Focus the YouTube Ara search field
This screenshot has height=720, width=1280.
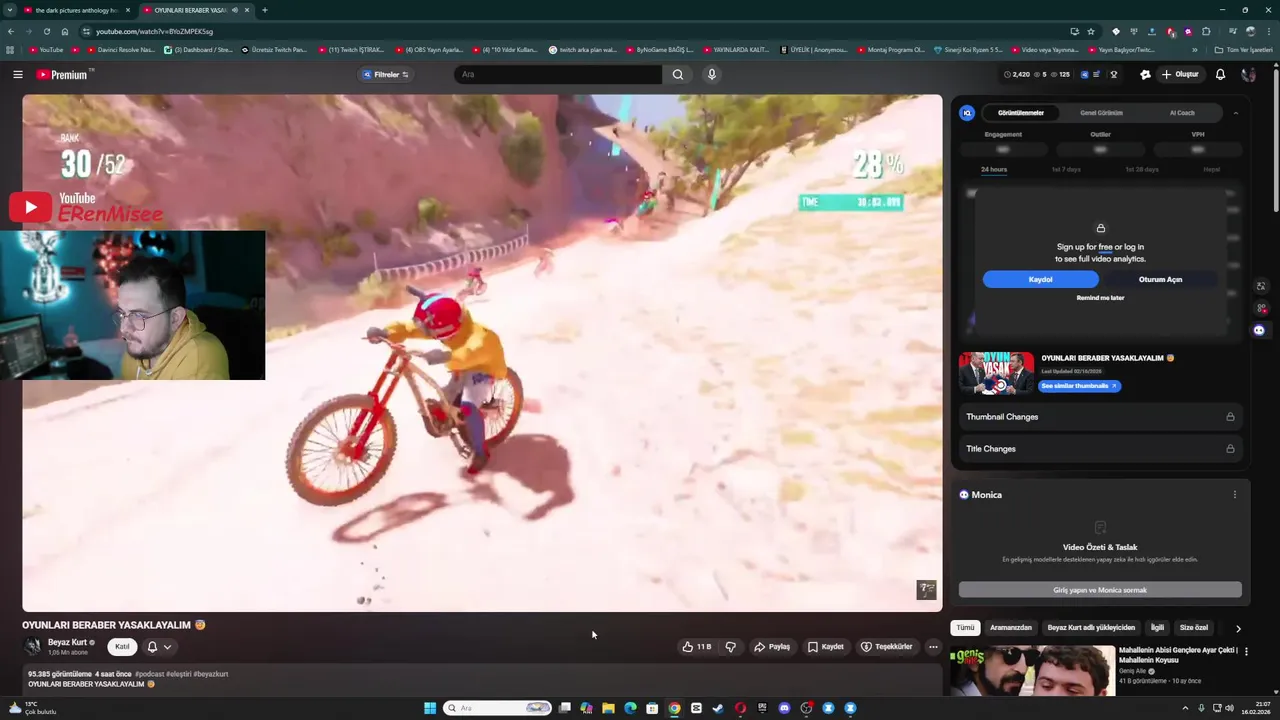click(x=558, y=74)
